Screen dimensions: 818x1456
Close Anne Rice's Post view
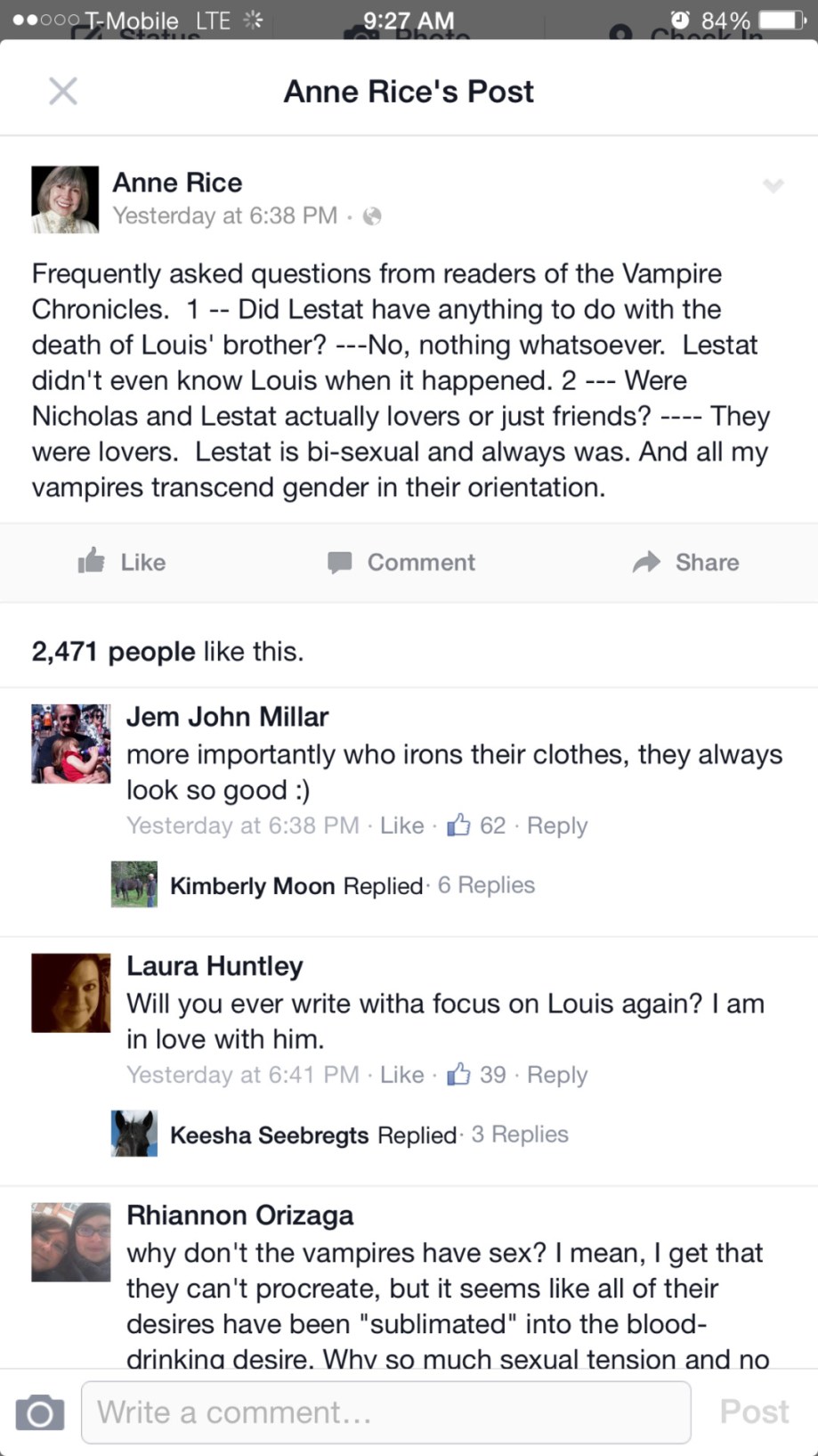[62, 91]
